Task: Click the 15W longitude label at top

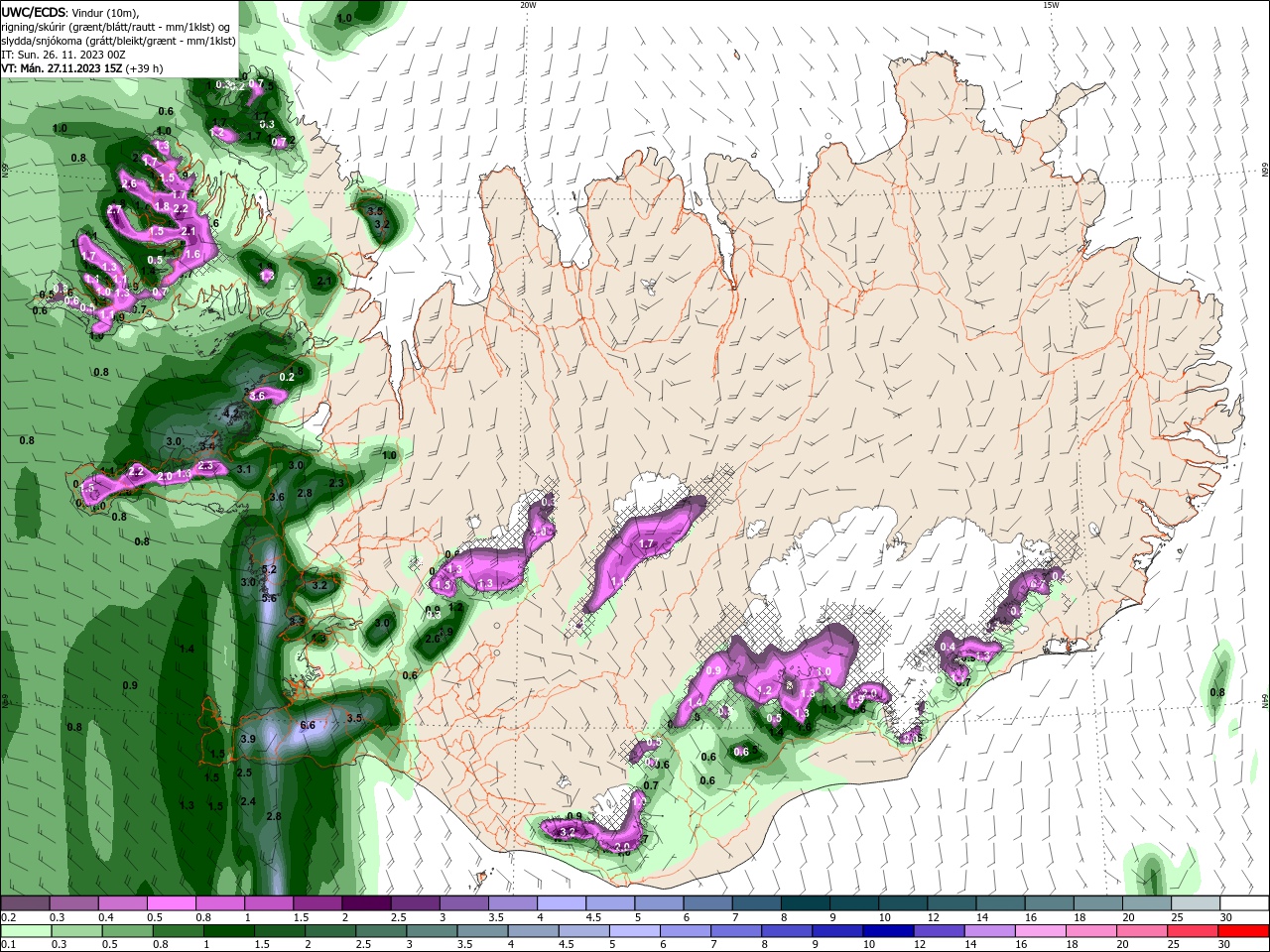Action: pos(1051,5)
